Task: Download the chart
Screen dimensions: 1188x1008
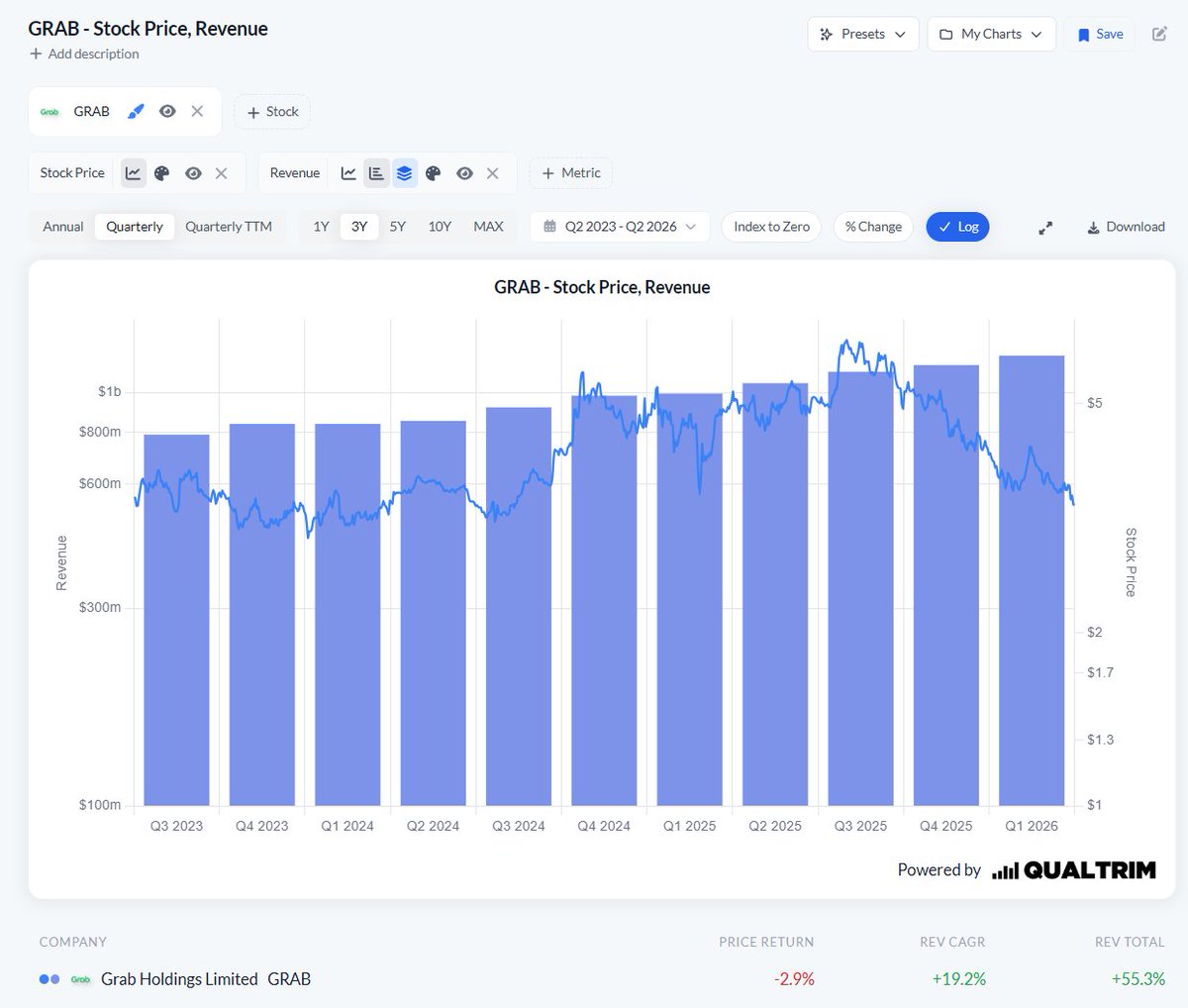Action: point(1126,227)
